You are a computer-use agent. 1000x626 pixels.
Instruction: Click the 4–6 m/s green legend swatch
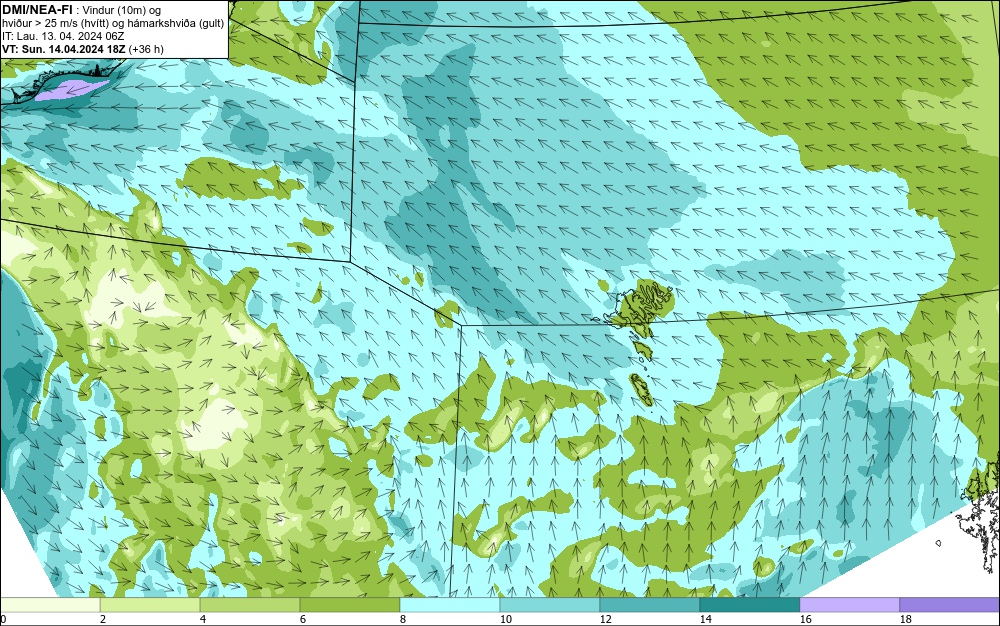(x=250, y=605)
